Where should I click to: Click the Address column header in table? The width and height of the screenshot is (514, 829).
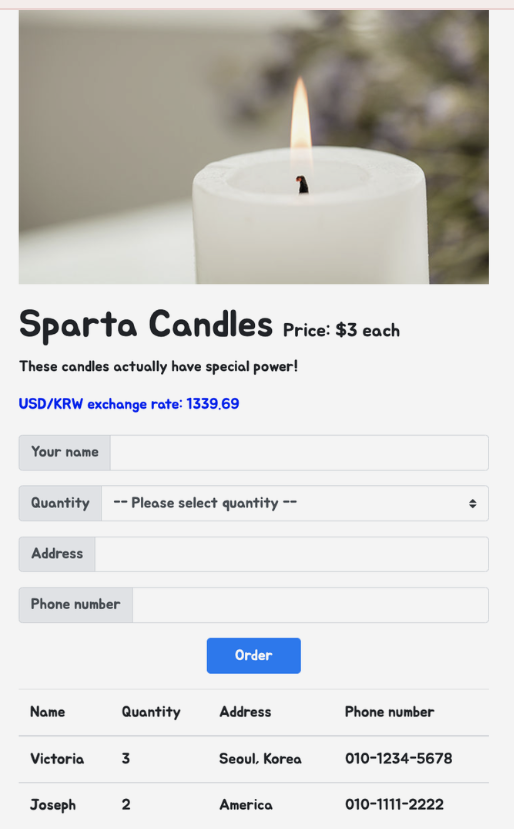pyautogui.click(x=245, y=712)
